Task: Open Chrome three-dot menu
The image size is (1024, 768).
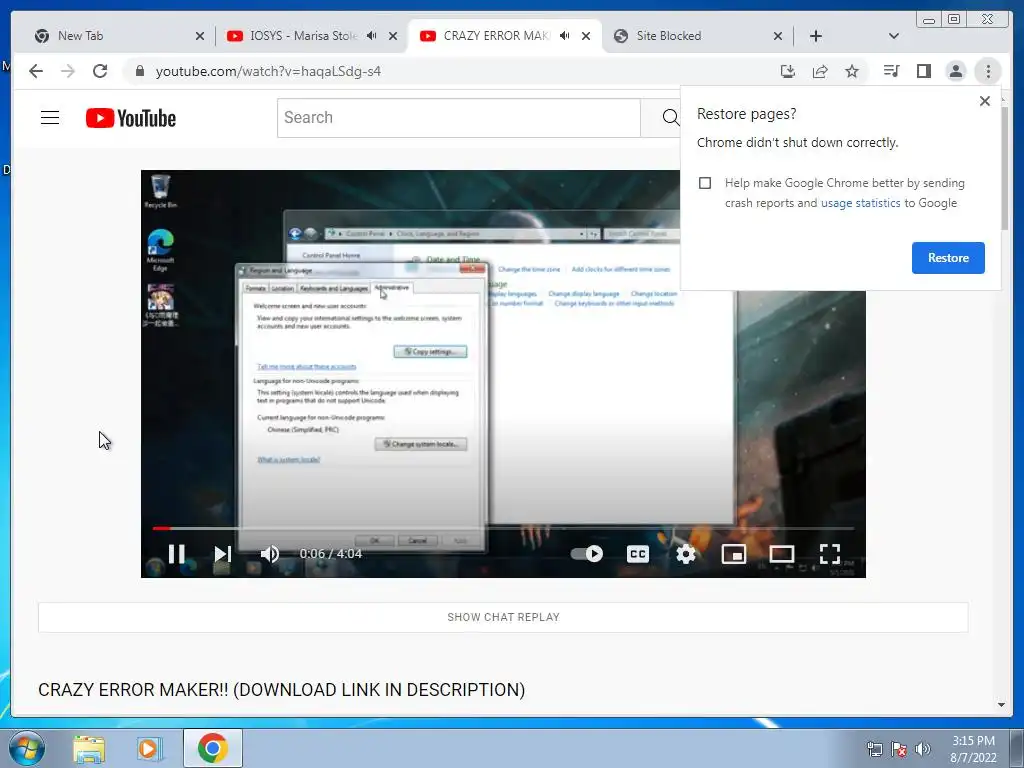Action: (988, 71)
